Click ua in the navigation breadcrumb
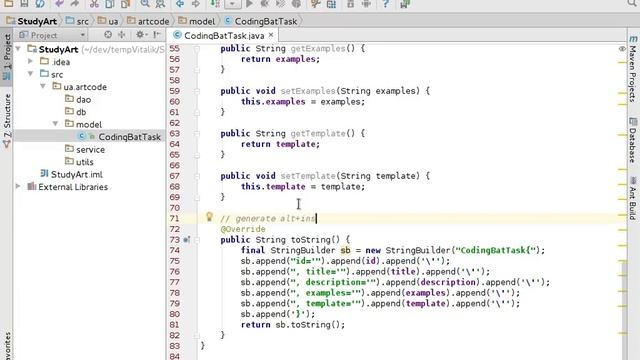 point(108,21)
